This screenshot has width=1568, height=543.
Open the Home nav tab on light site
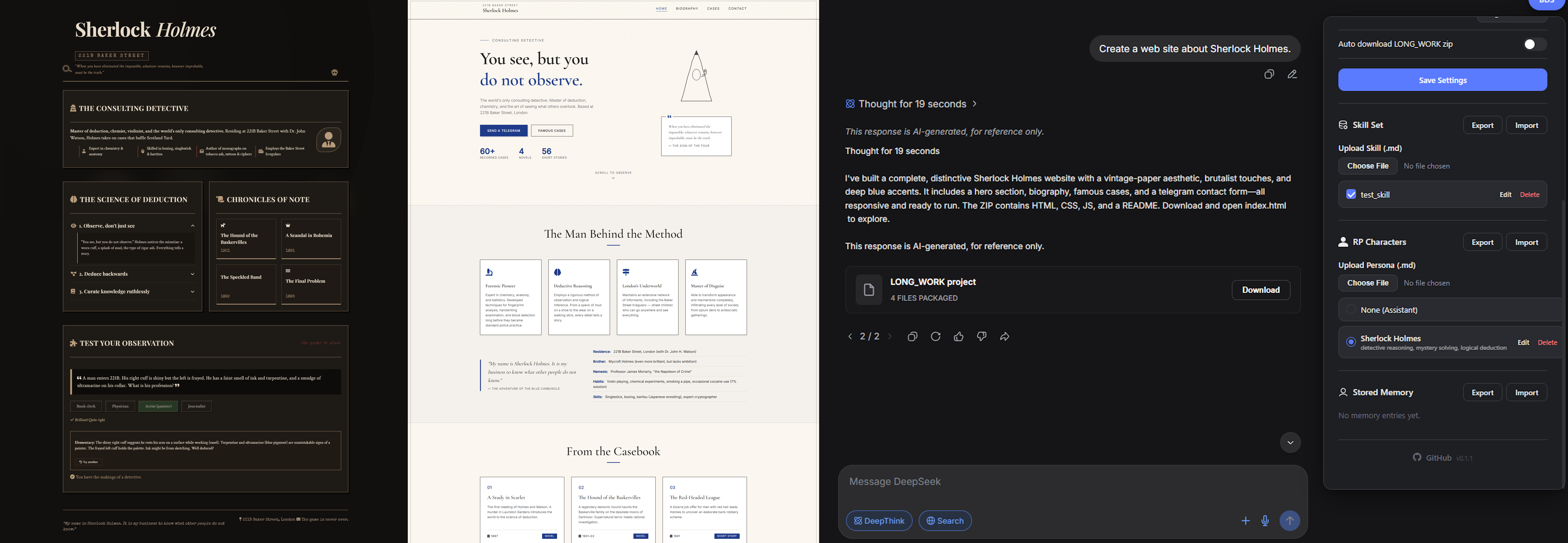[x=662, y=9]
